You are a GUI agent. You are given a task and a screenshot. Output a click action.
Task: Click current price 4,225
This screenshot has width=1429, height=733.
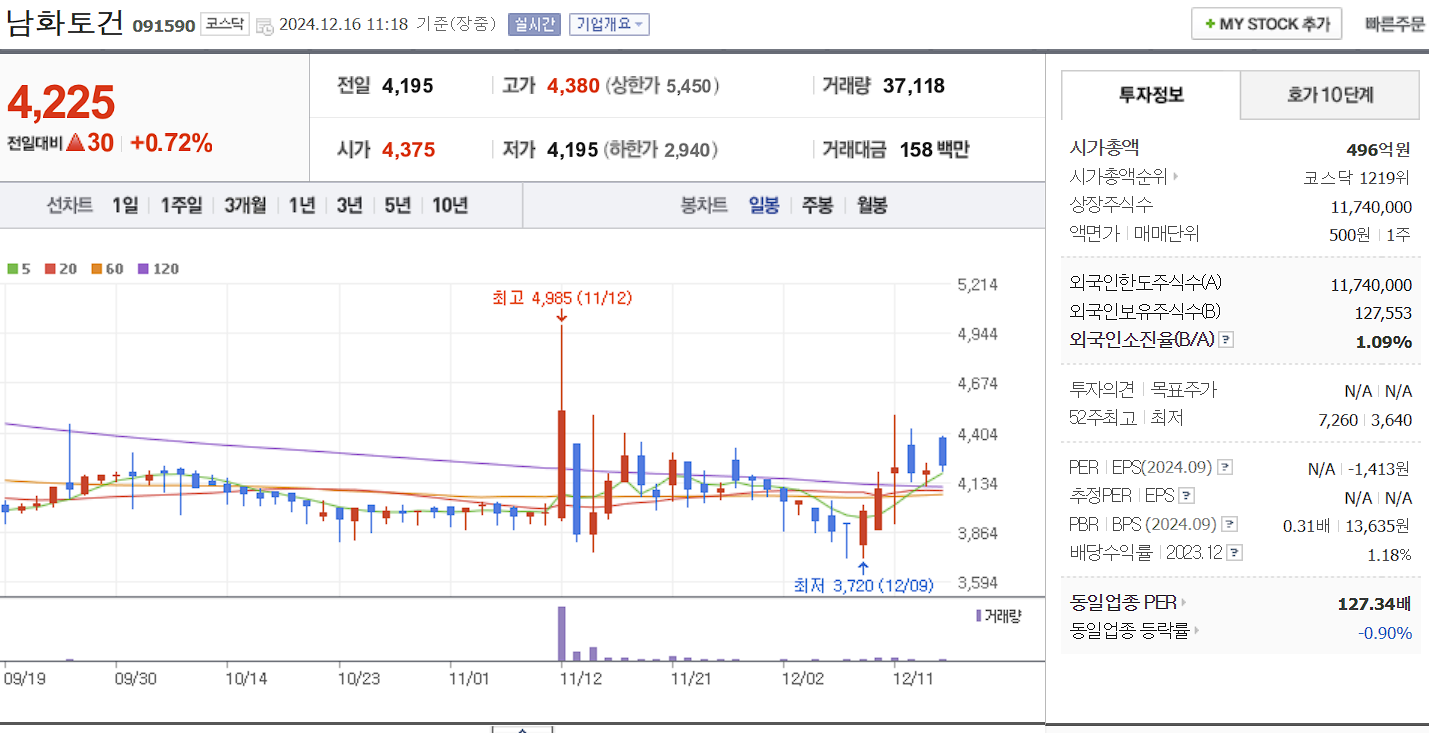click(x=61, y=102)
